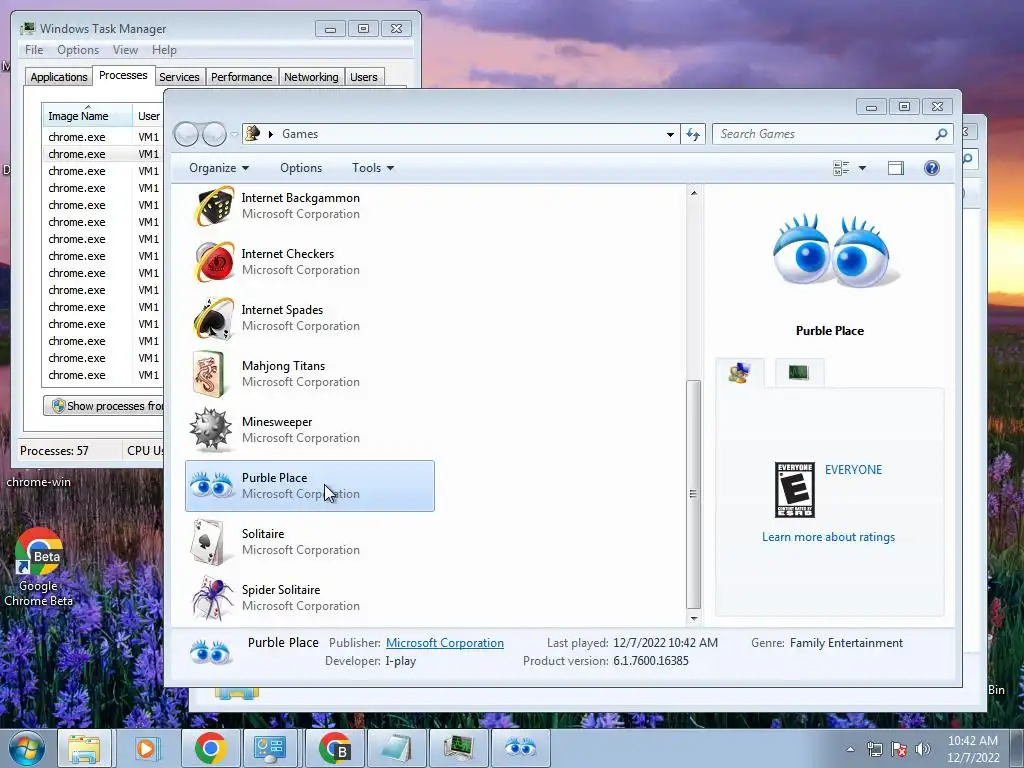Image resolution: width=1024 pixels, height=768 pixels.
Task: Open the Notepad taskbar icon
Action: (x=396, y=749)
